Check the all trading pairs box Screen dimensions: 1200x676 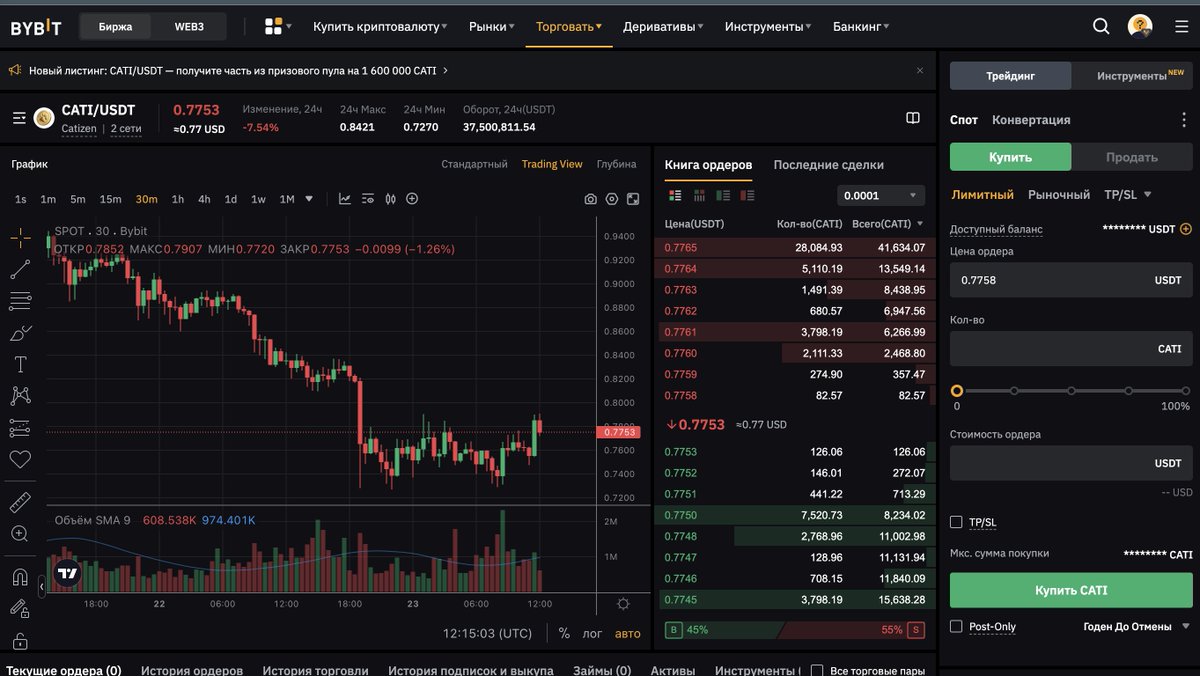point(817,670)
